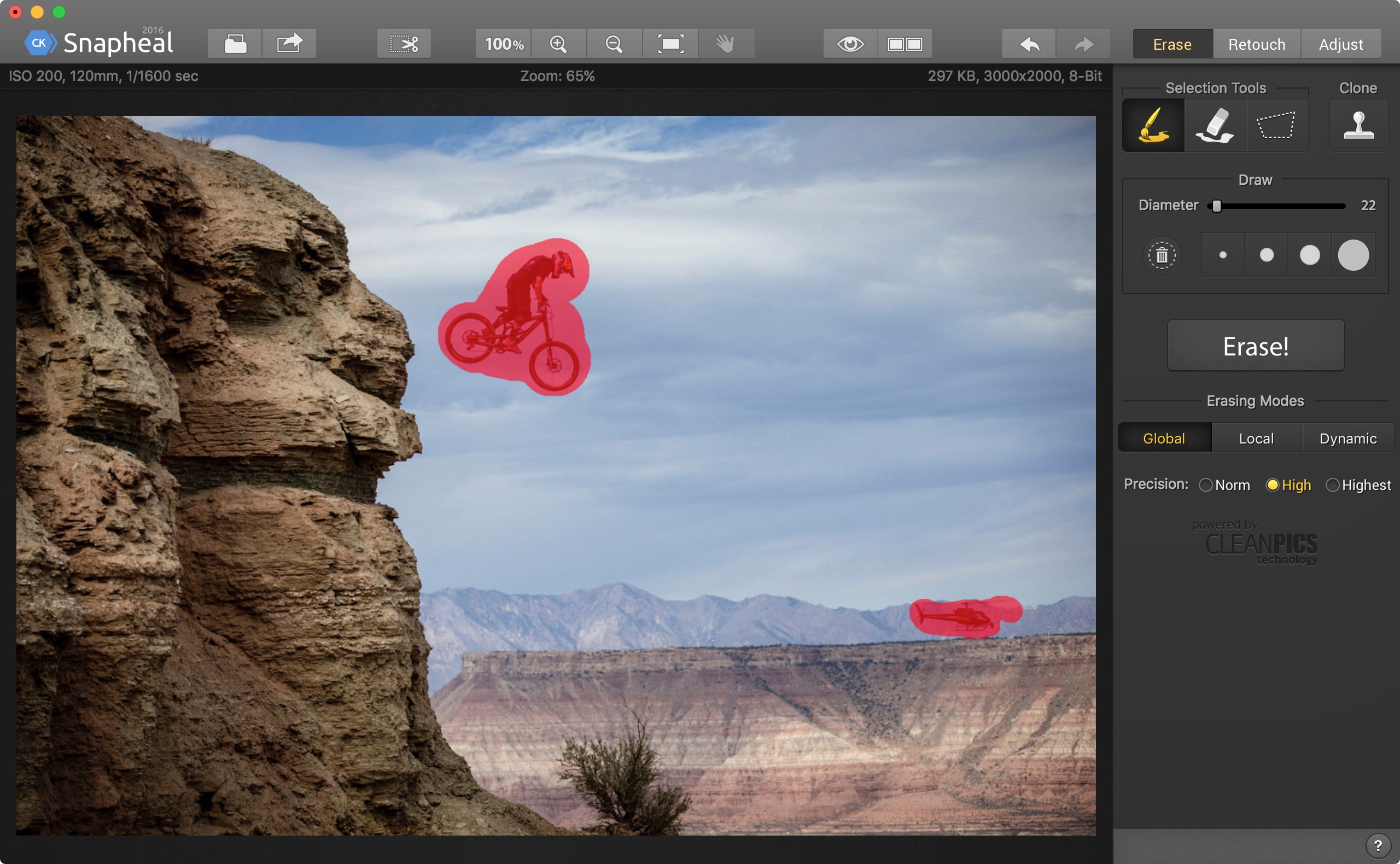Switch to the Adjust tab

tap(1341, 43)
